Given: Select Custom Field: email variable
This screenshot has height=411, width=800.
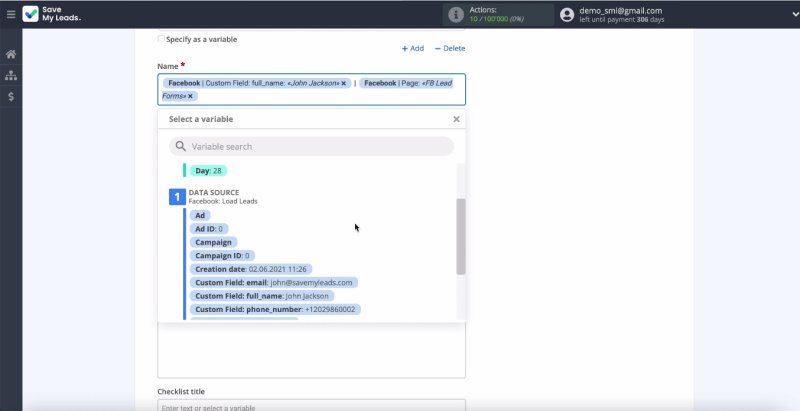Looking at the screenshot, I should click(273, 283).
